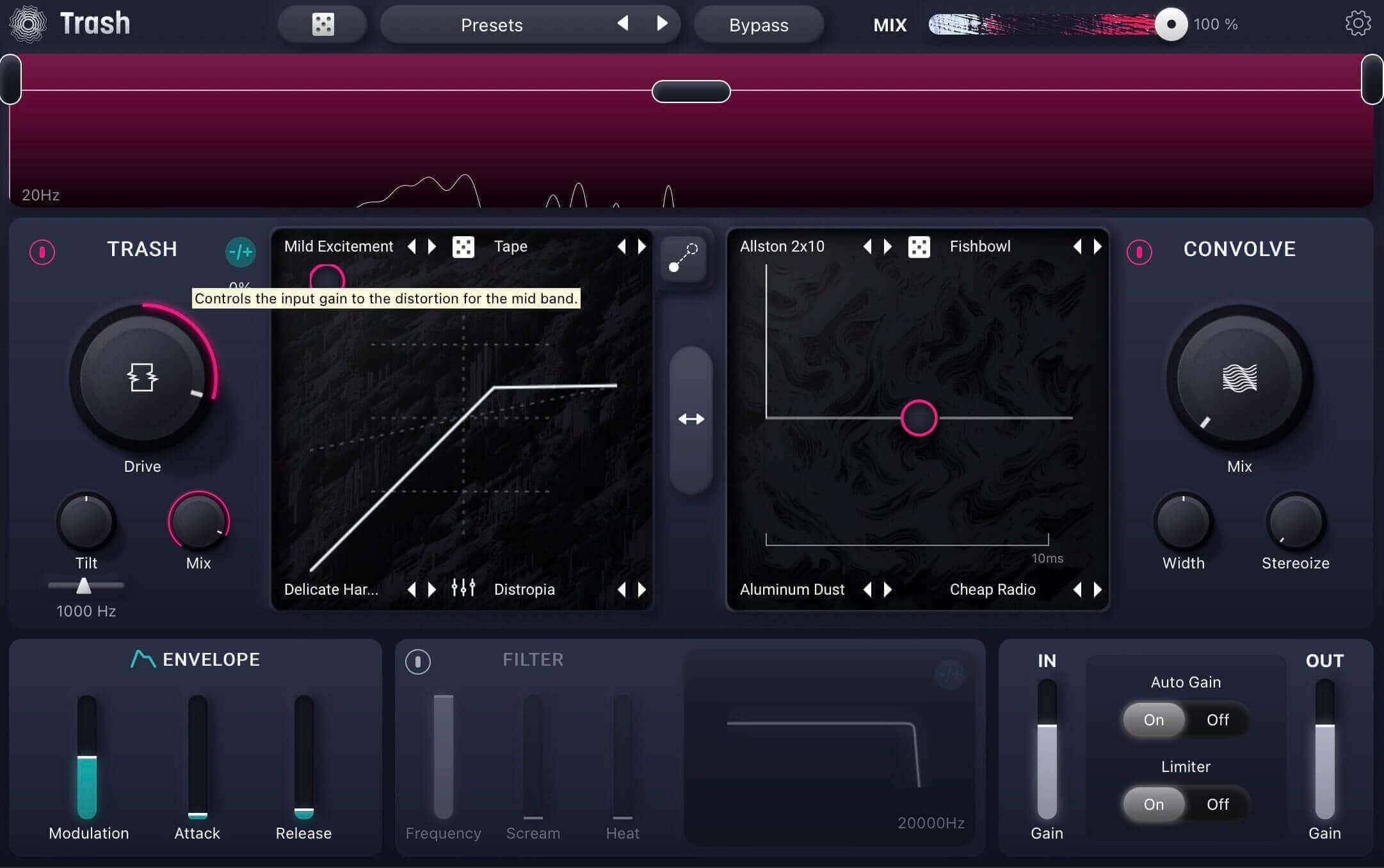Screen dimensions: 1384x868
Task: Open the Mild Excitement style menu
Action: (339, 246)
